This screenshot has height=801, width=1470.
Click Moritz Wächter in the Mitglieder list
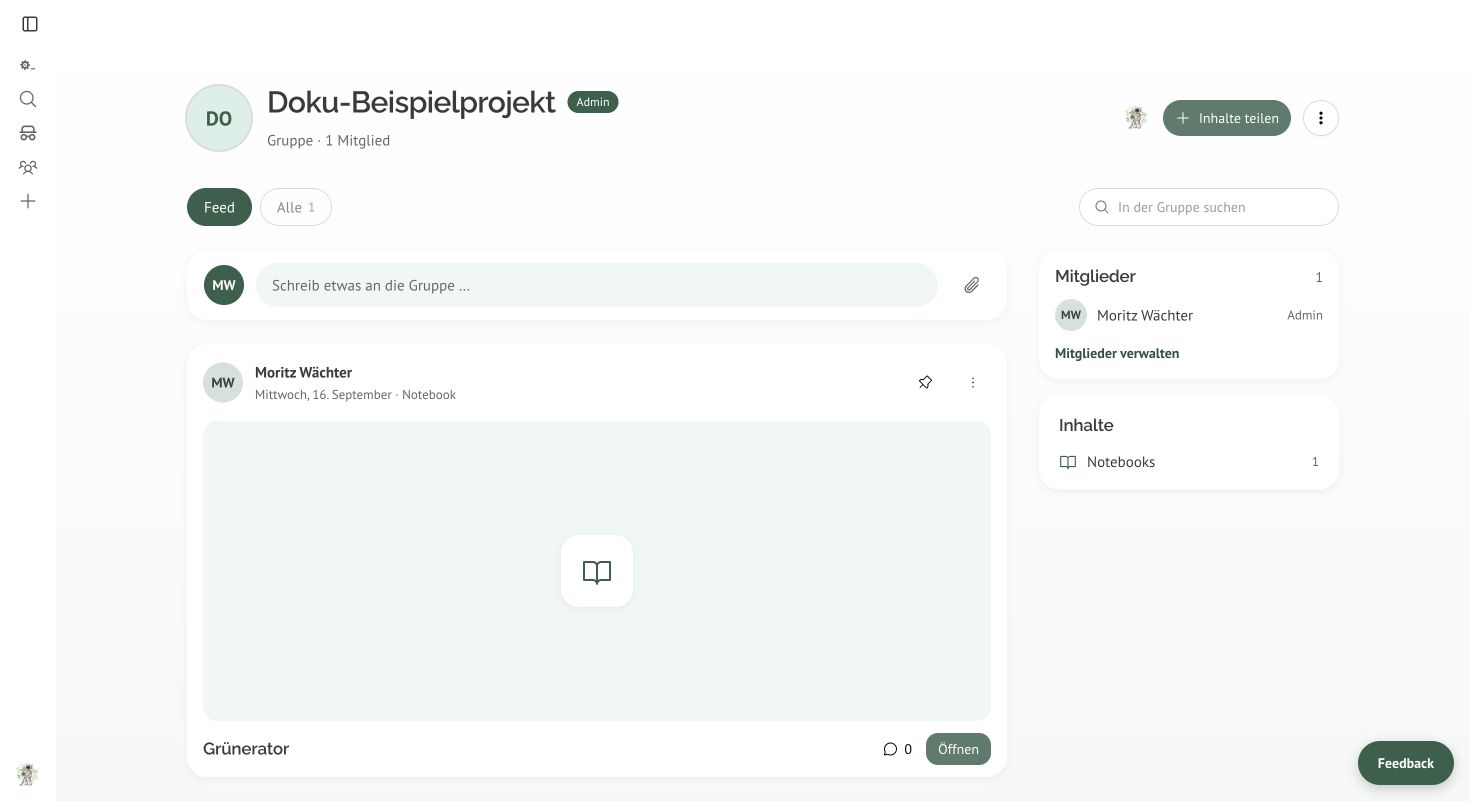coord(1189,315)
